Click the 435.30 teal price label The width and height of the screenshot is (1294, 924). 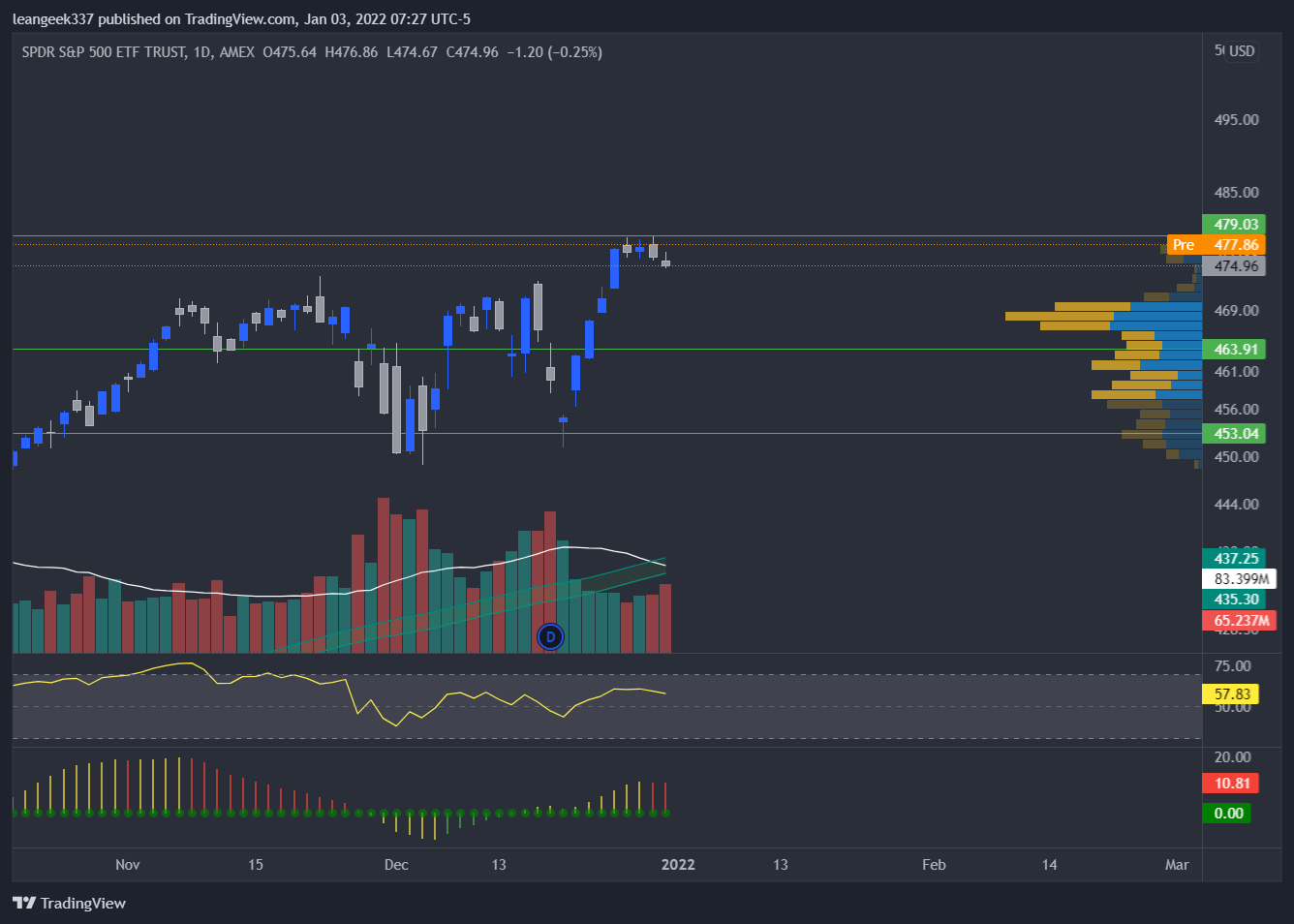click(1233, 600)
